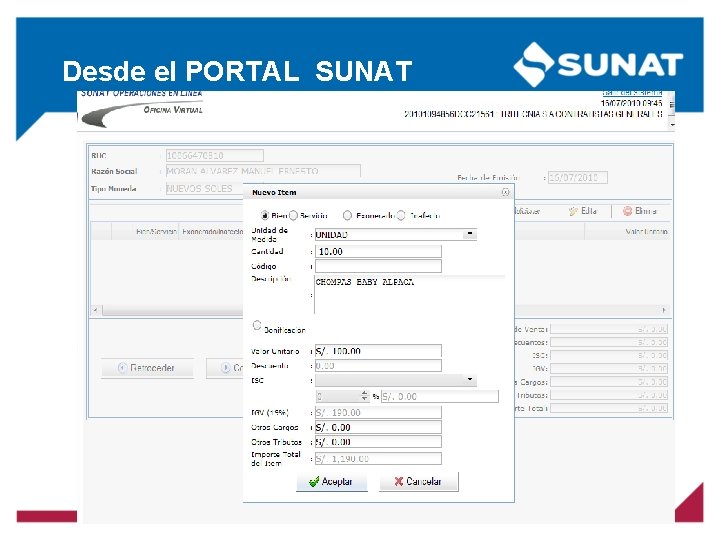Choose the Inafecto radio option
Viewport: 720px width, 540px height.
(x=401, y=215)
